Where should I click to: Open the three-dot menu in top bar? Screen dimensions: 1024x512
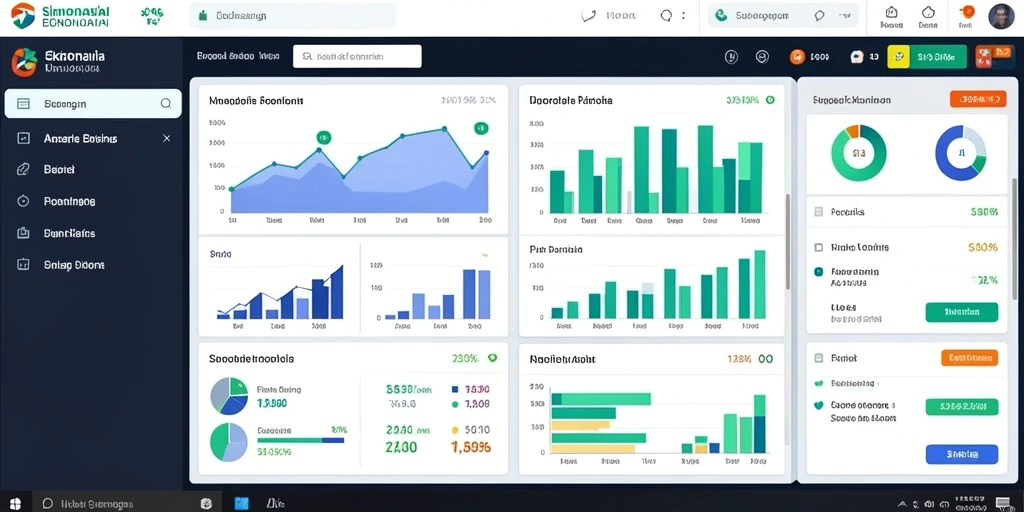point(683,16)
